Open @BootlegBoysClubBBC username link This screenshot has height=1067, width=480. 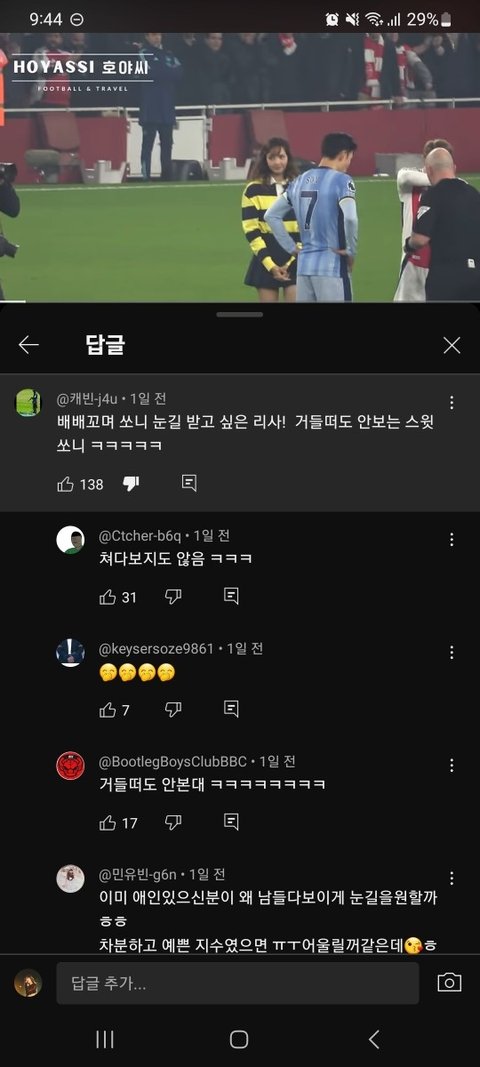pos(173,761)
